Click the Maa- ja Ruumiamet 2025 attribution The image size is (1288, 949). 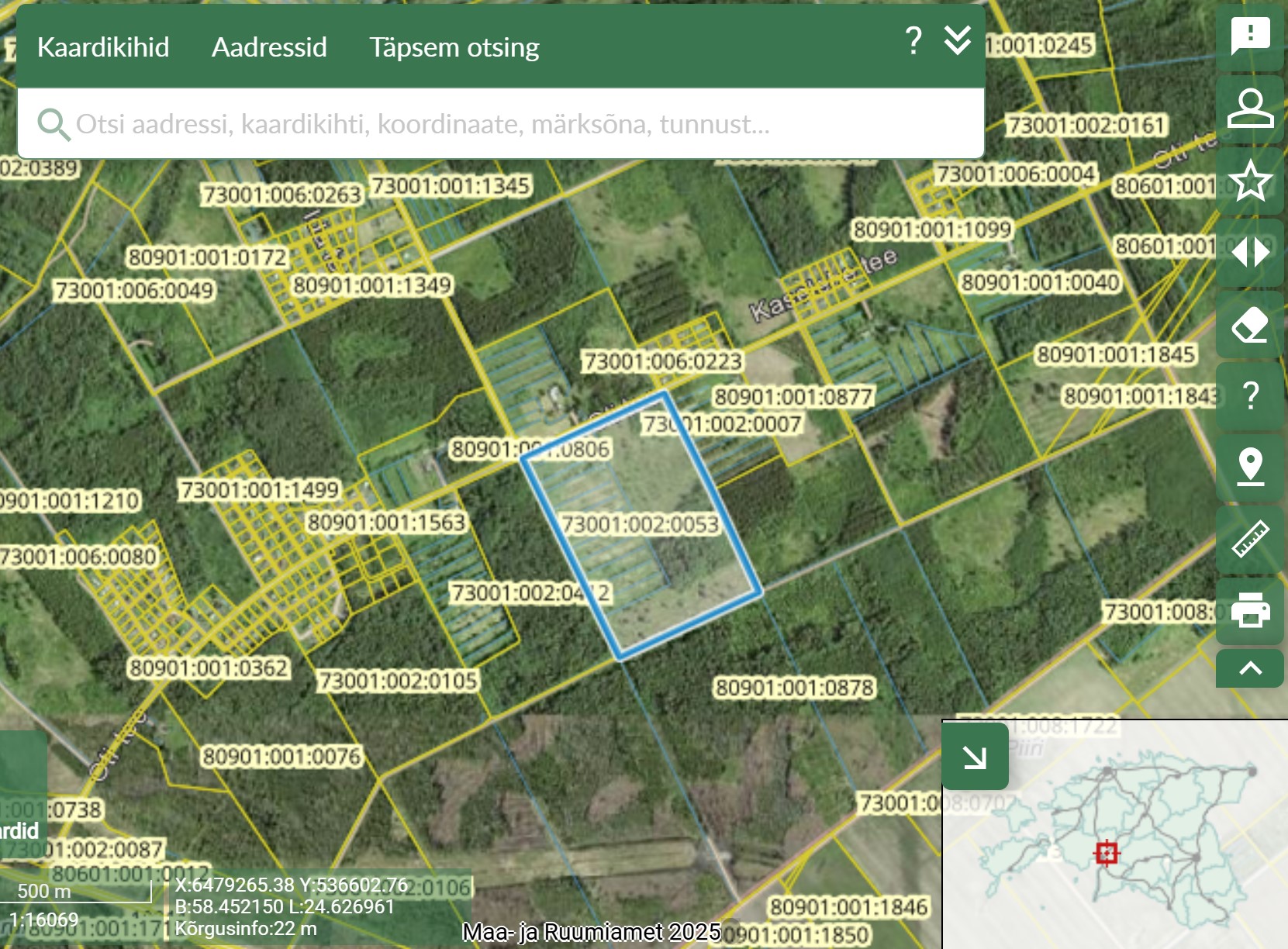pos(592,932)
